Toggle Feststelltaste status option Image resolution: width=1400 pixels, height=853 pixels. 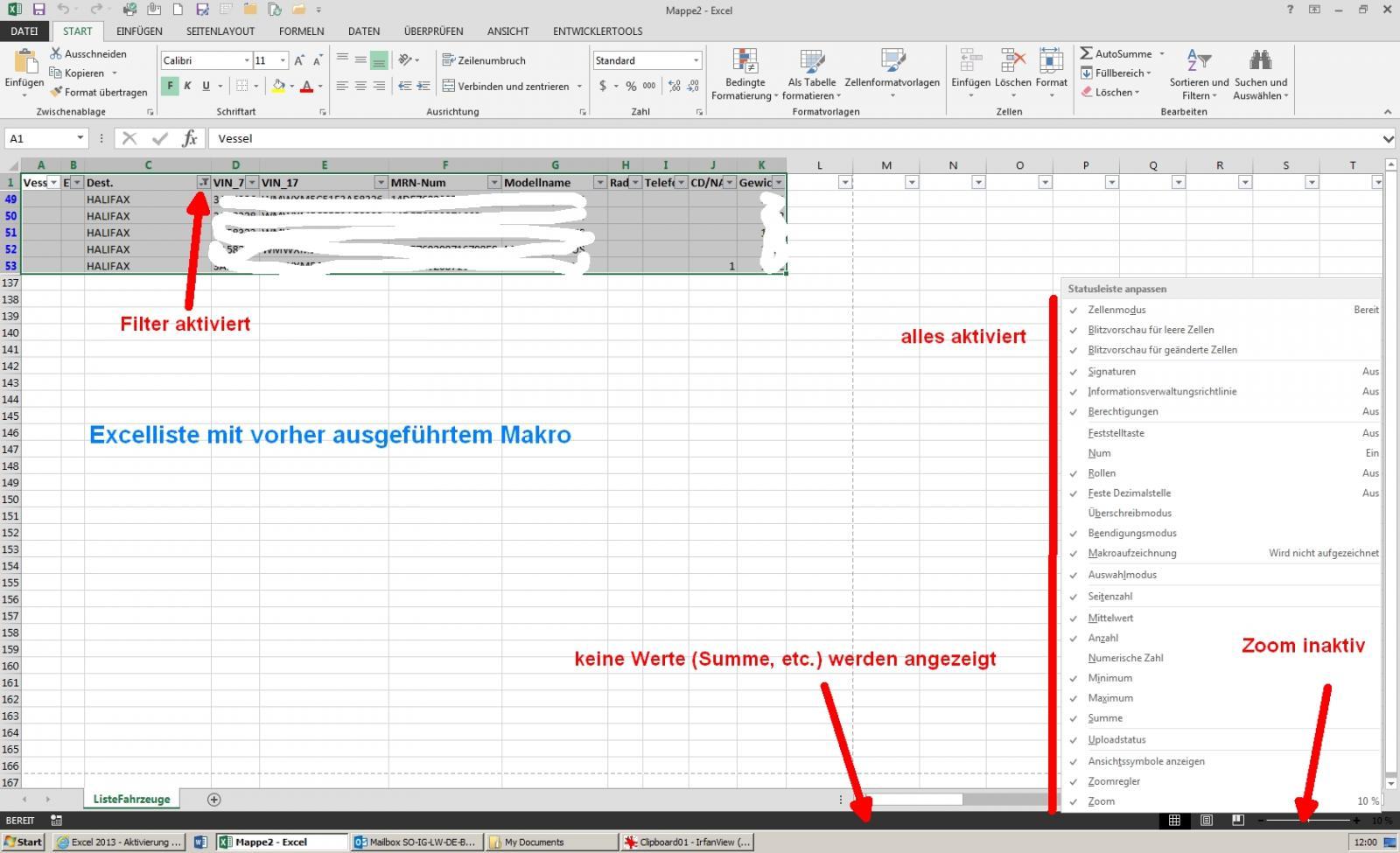click(x=1221, y=433)
